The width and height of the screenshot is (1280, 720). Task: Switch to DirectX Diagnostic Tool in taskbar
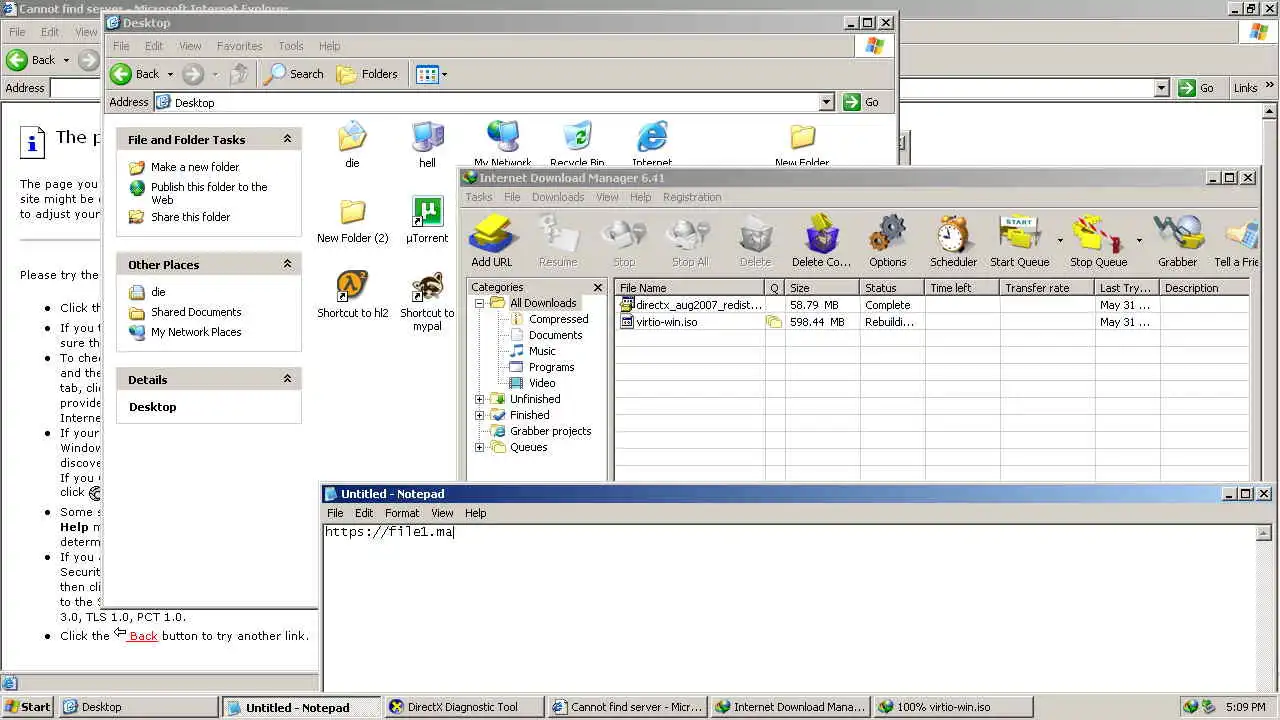(463, 707)
